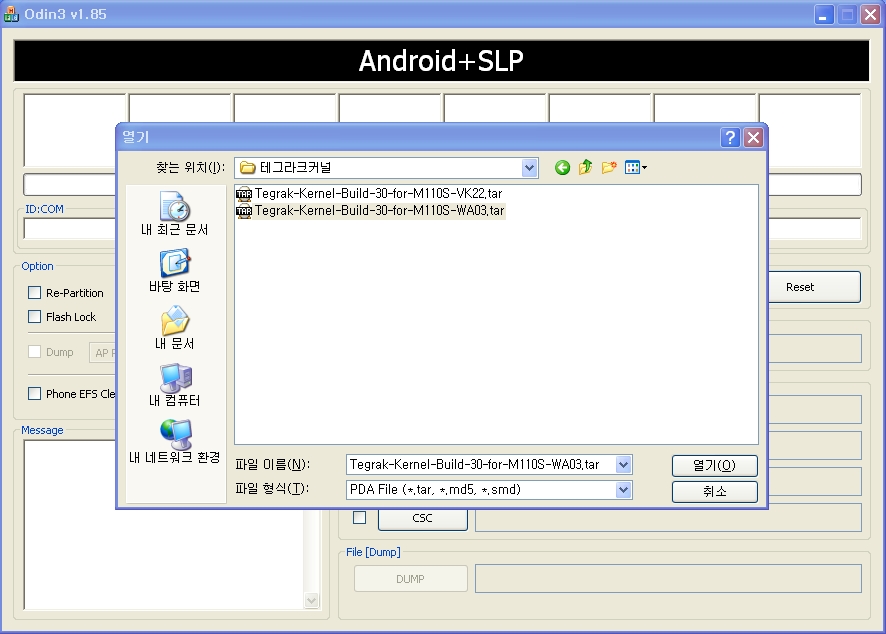Go to 바탕 화면 (Desktop) shortcut
Screen dimensions: 886x634
tap(175, 271)
